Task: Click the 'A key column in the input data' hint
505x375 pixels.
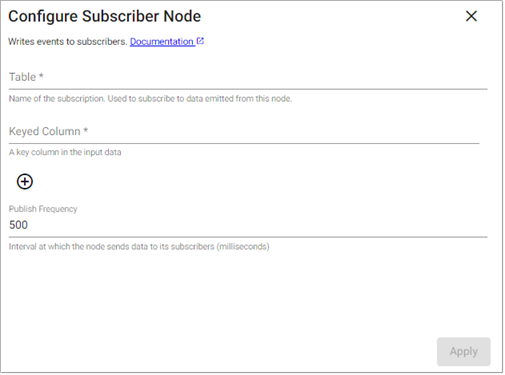Action: pyautogui.click(x=65, y=152)
